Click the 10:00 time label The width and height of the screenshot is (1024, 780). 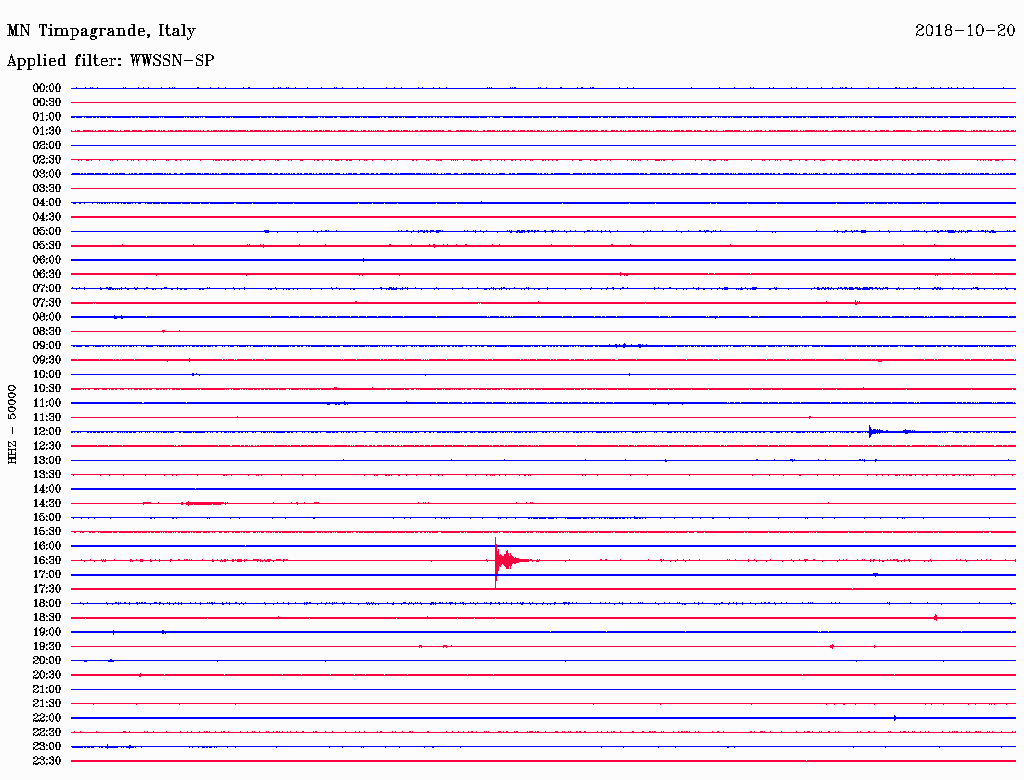(47, 374)
